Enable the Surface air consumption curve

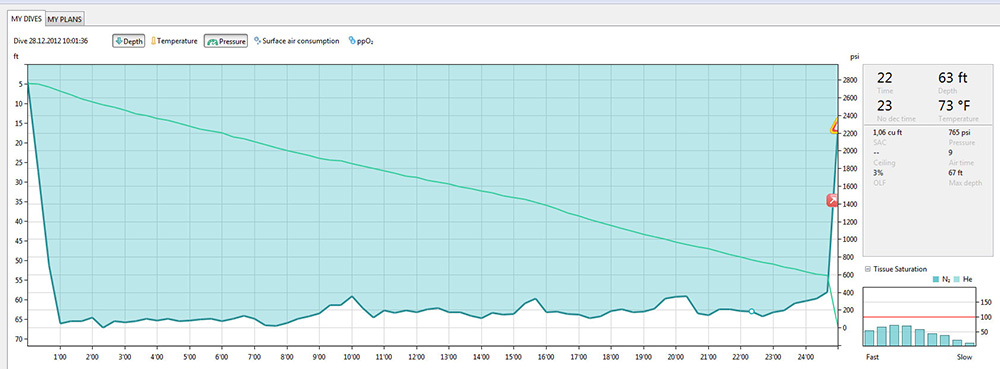click(x=297, y=41)
